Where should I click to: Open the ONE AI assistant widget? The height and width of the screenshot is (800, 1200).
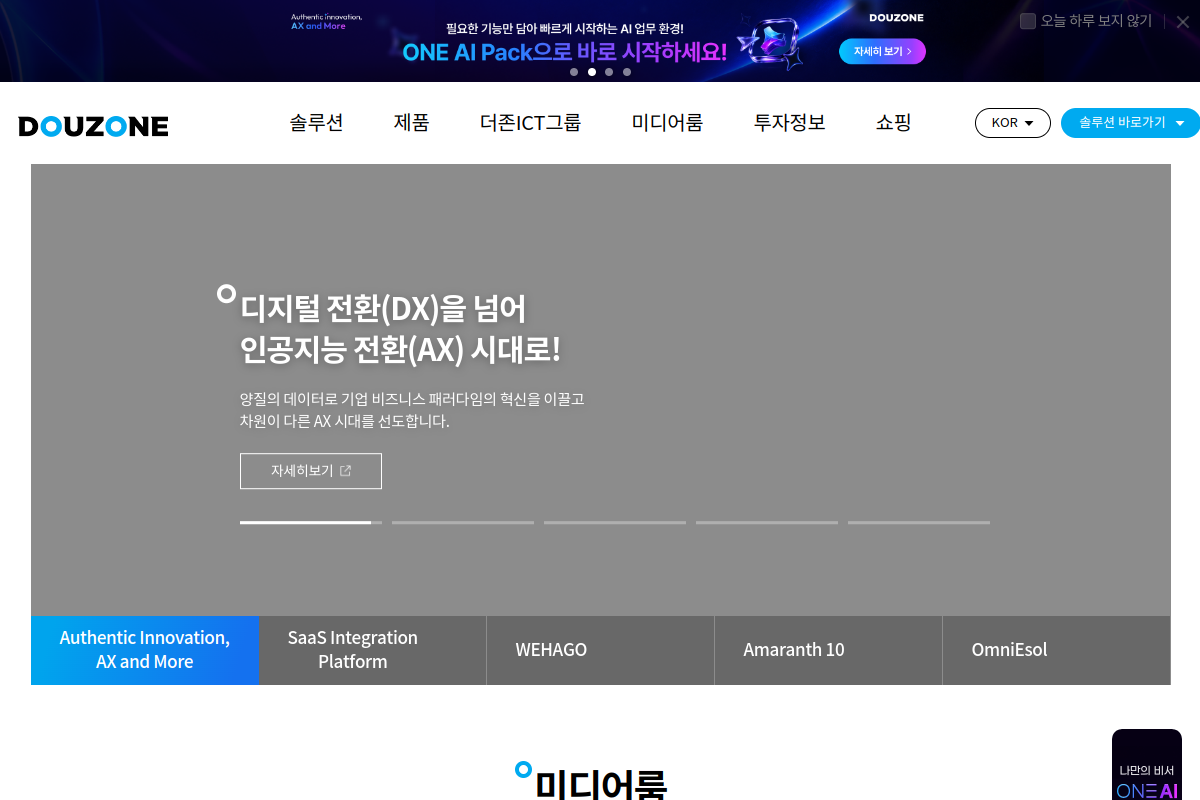click(1147, 766)
